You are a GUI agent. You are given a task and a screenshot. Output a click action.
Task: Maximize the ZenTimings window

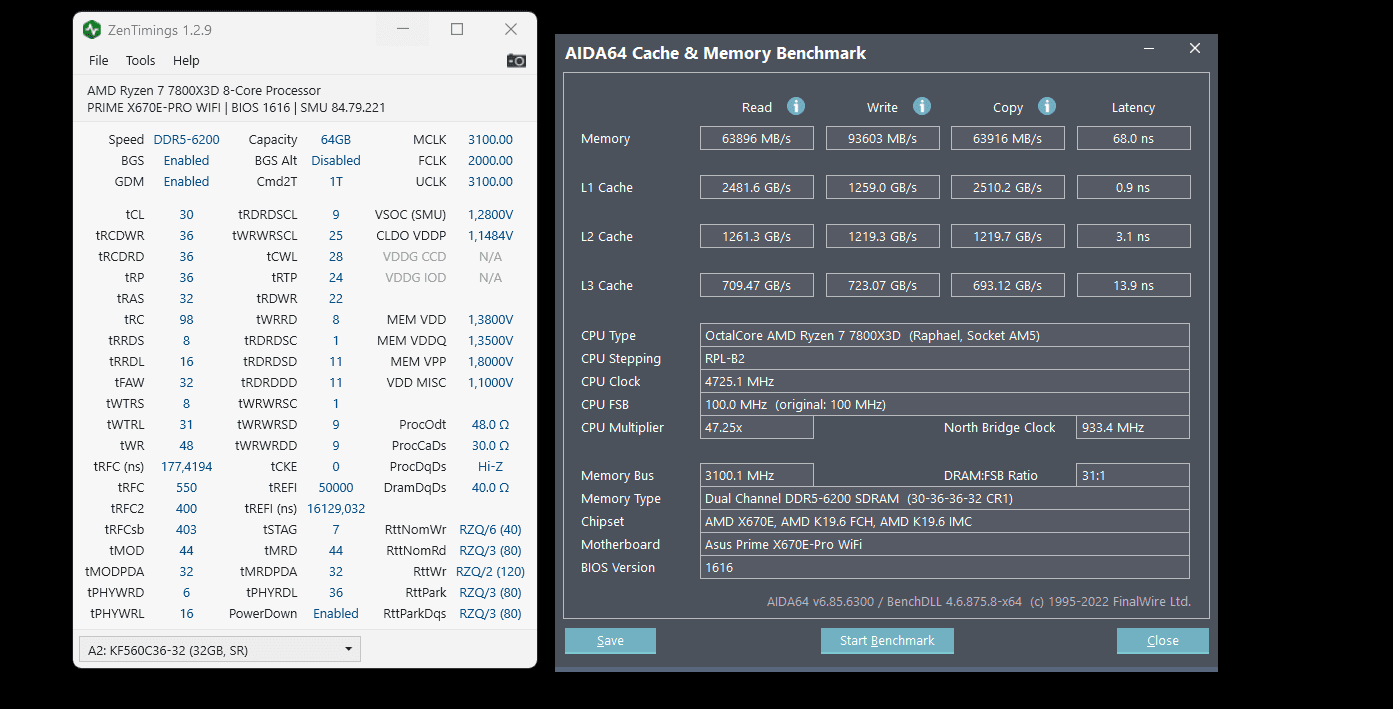tap(457, 30)
